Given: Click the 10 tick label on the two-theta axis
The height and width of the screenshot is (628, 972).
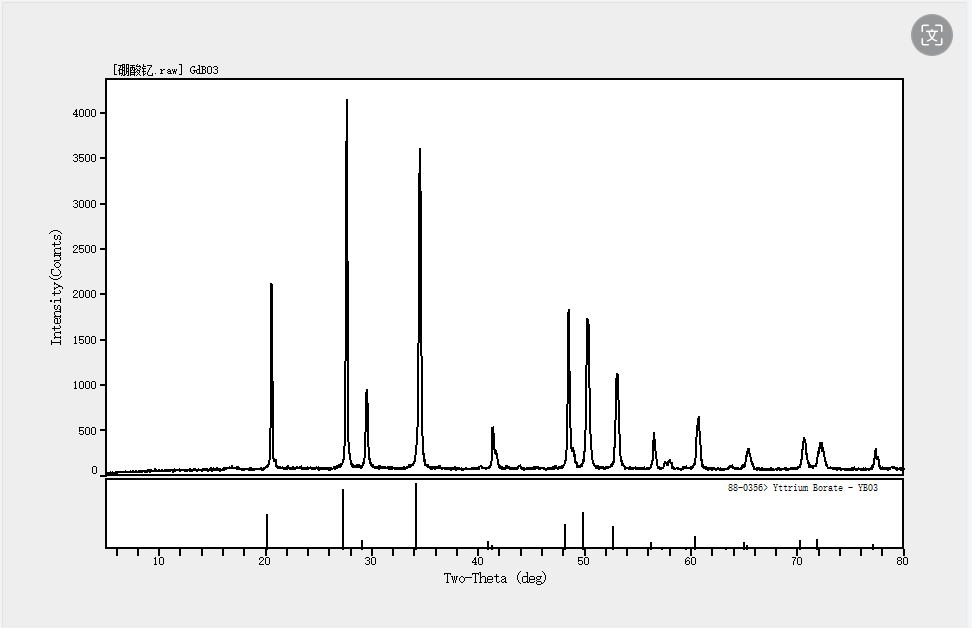Looking at the screenshot, I should [159, 562].
